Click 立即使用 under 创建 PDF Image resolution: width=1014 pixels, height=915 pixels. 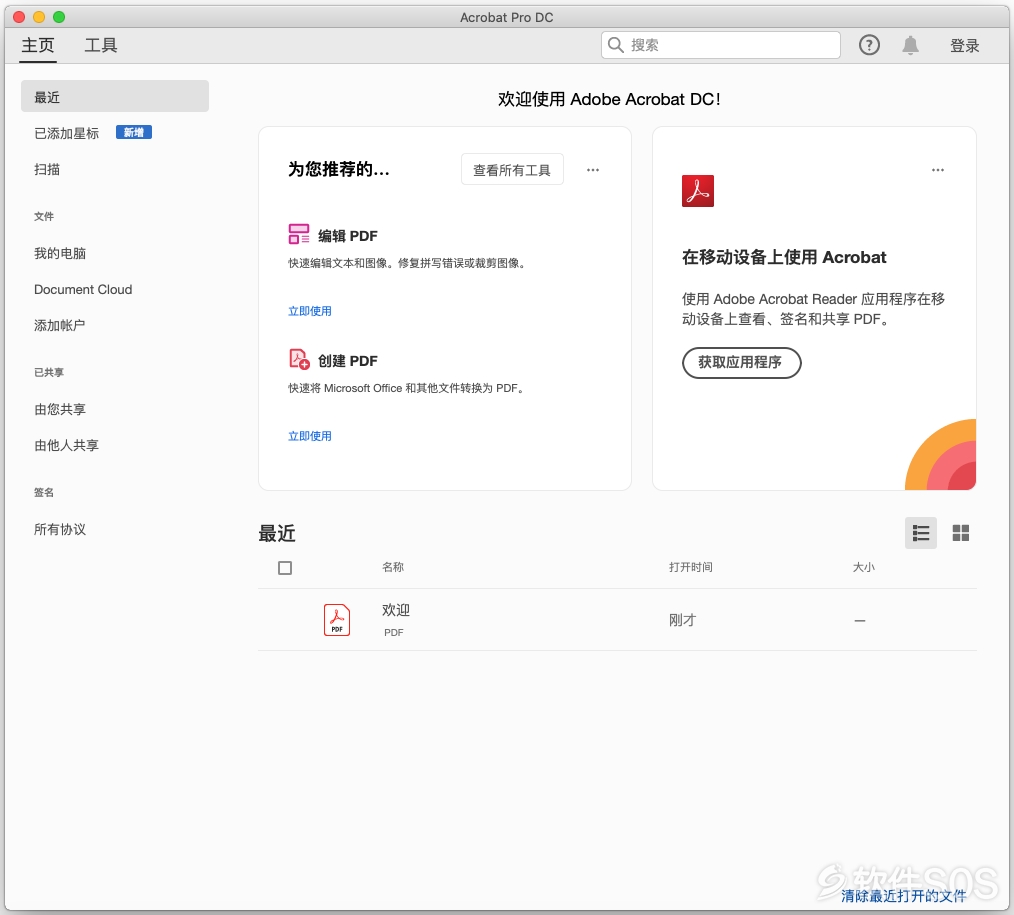(x=309, y=436)
